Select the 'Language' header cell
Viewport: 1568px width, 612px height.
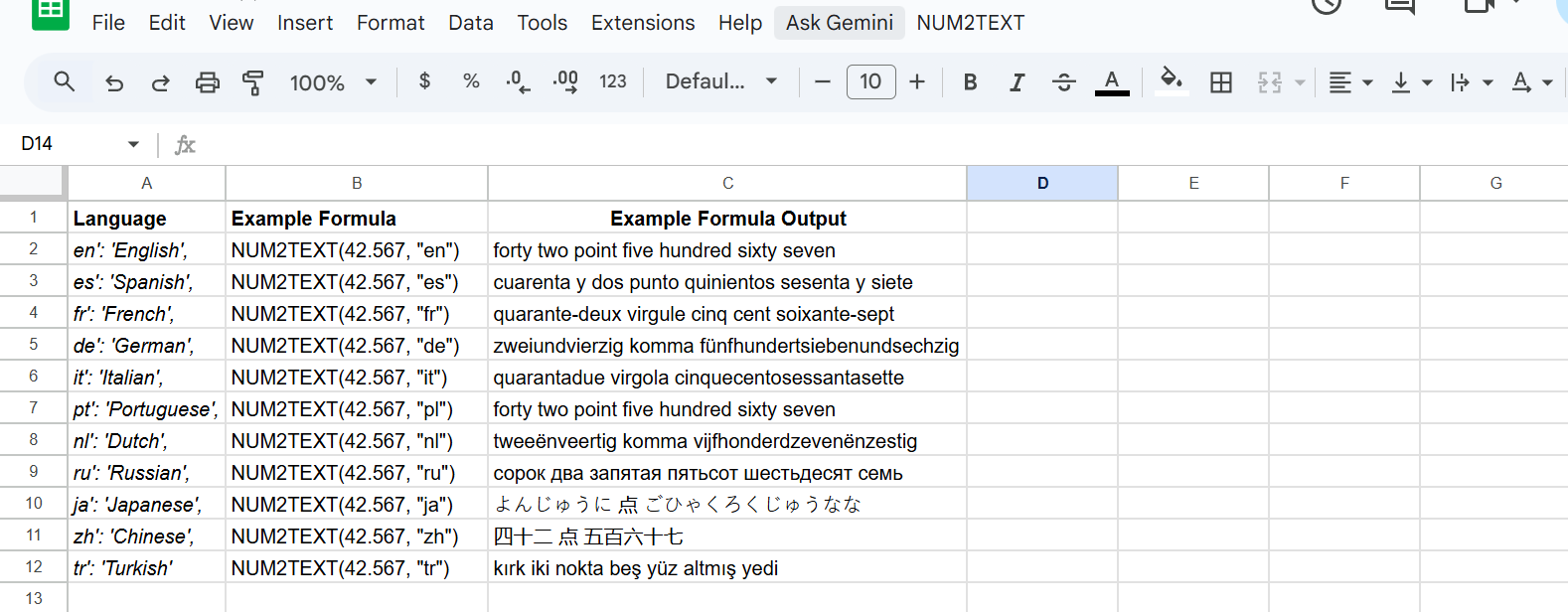[147, 218]
